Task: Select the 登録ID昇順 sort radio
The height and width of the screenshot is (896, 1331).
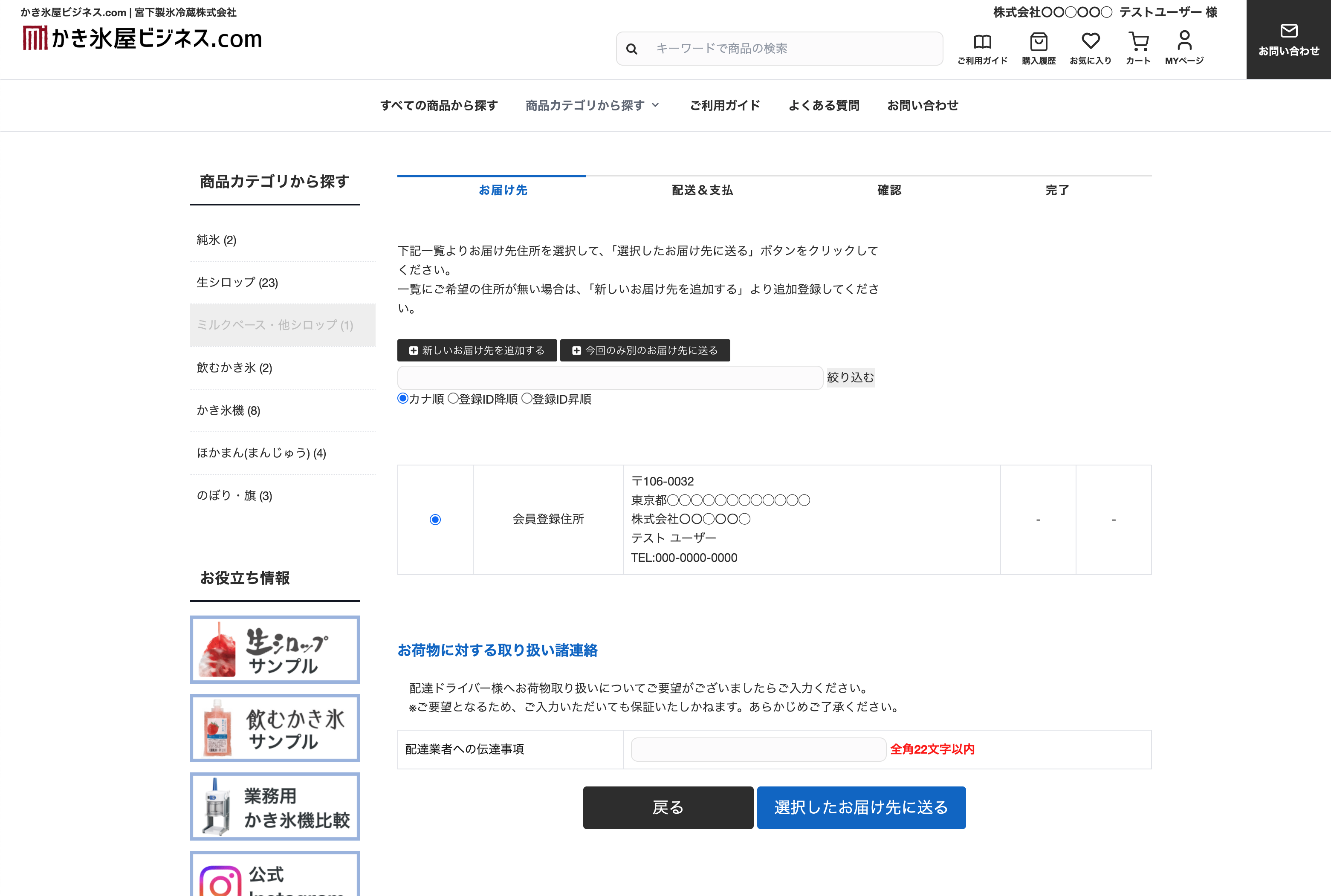Action: pos(527,398)
